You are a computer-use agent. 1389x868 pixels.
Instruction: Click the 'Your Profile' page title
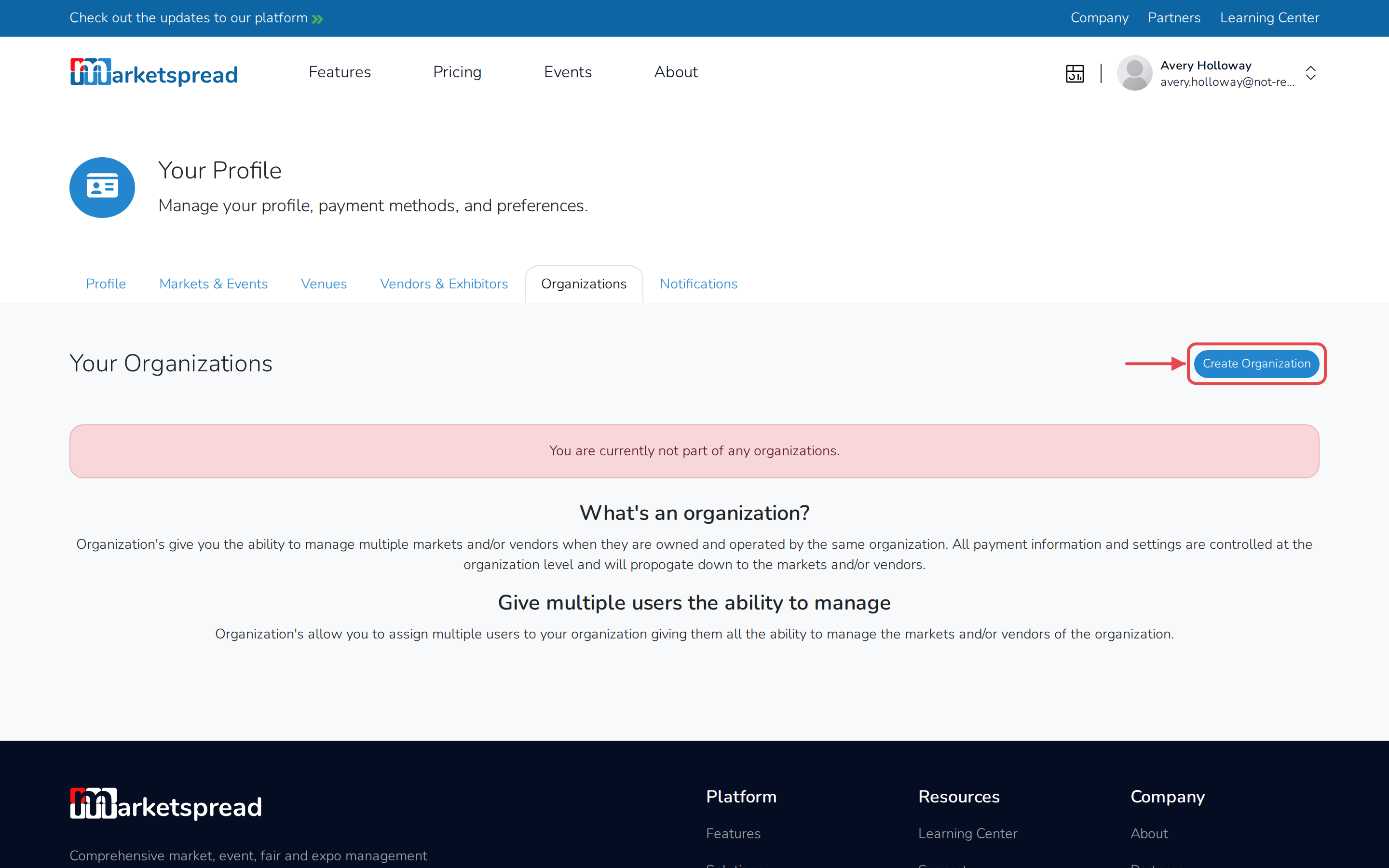[x=219, y=170]
